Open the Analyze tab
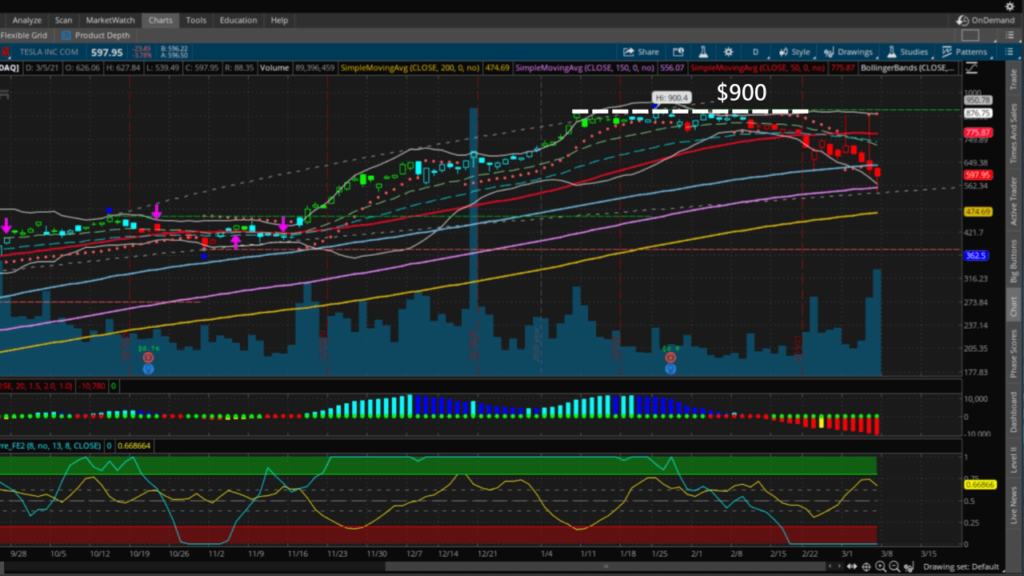The image size is (1024, 576). 27,20
